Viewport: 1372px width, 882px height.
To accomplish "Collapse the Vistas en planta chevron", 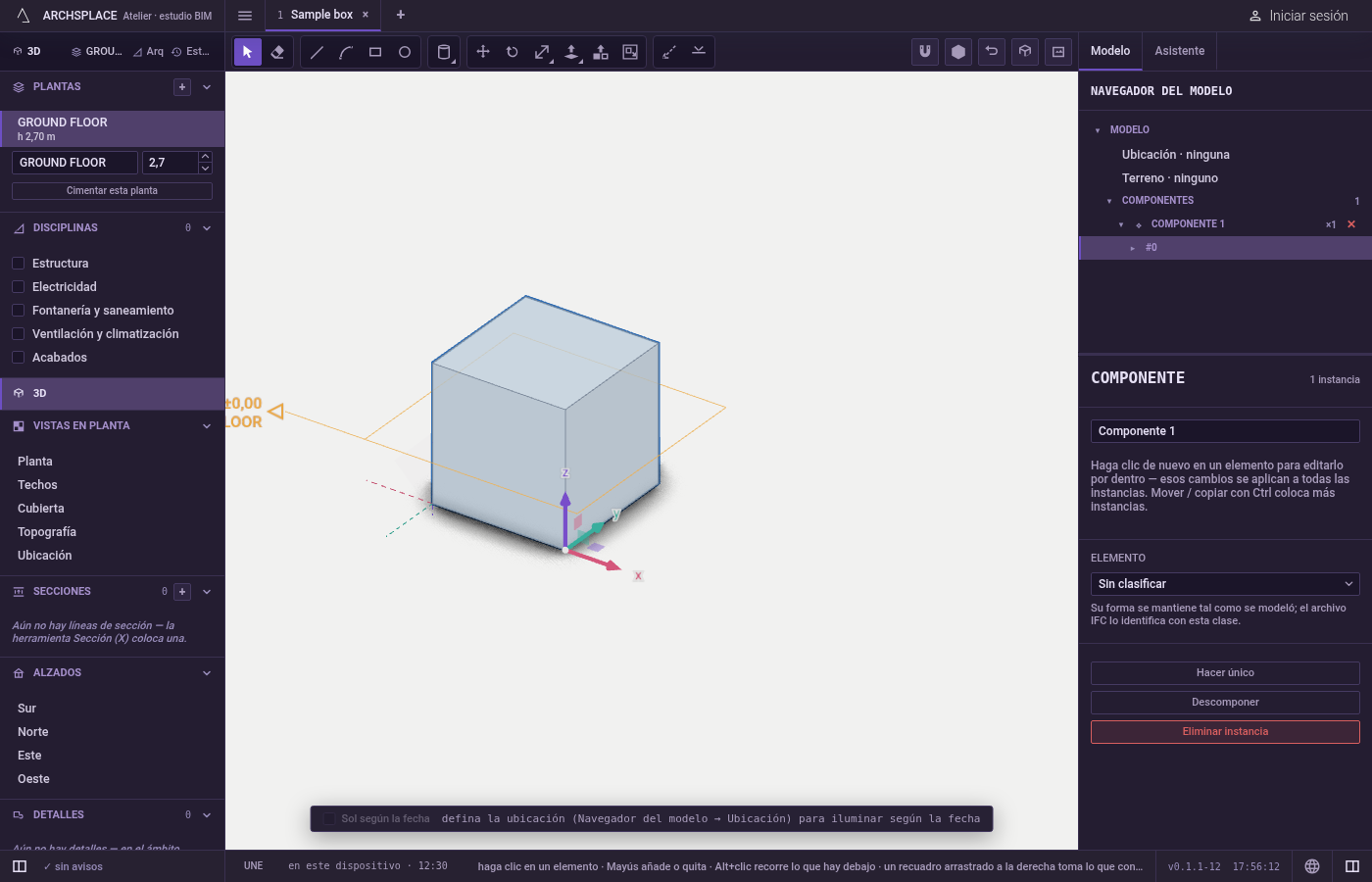I will pyautogui.click(x=207, y=426).
